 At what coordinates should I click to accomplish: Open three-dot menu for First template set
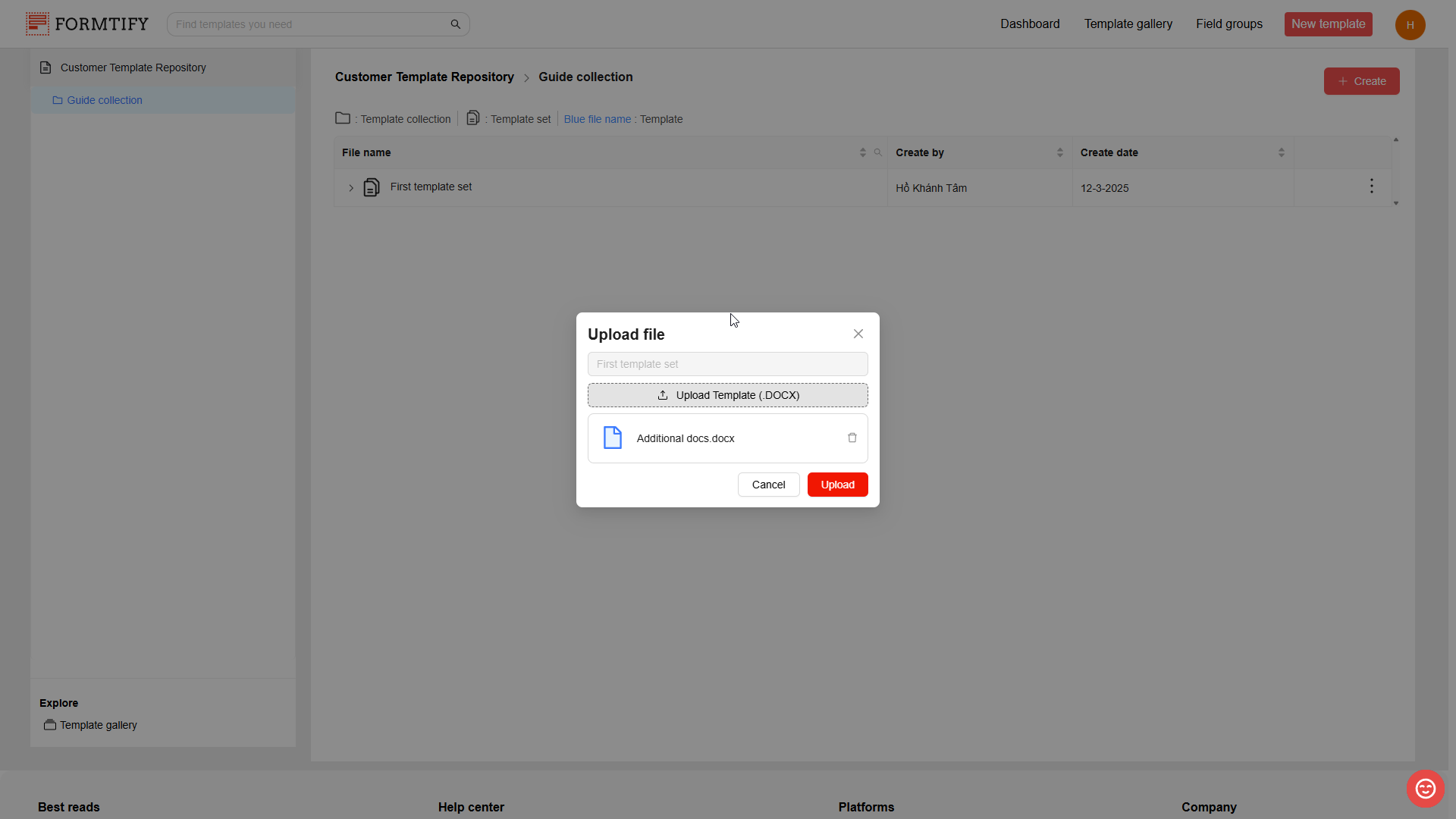click(1371, 187)
